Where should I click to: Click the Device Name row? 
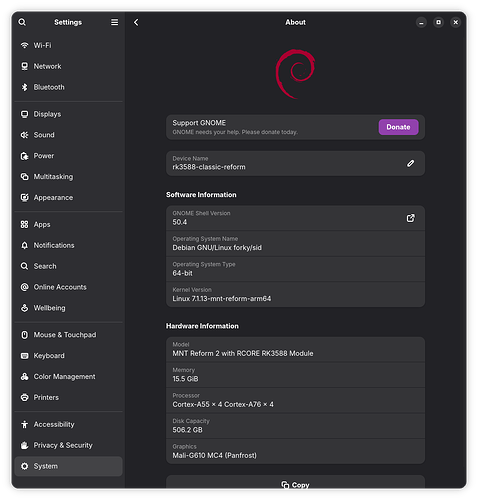(295, 163)
